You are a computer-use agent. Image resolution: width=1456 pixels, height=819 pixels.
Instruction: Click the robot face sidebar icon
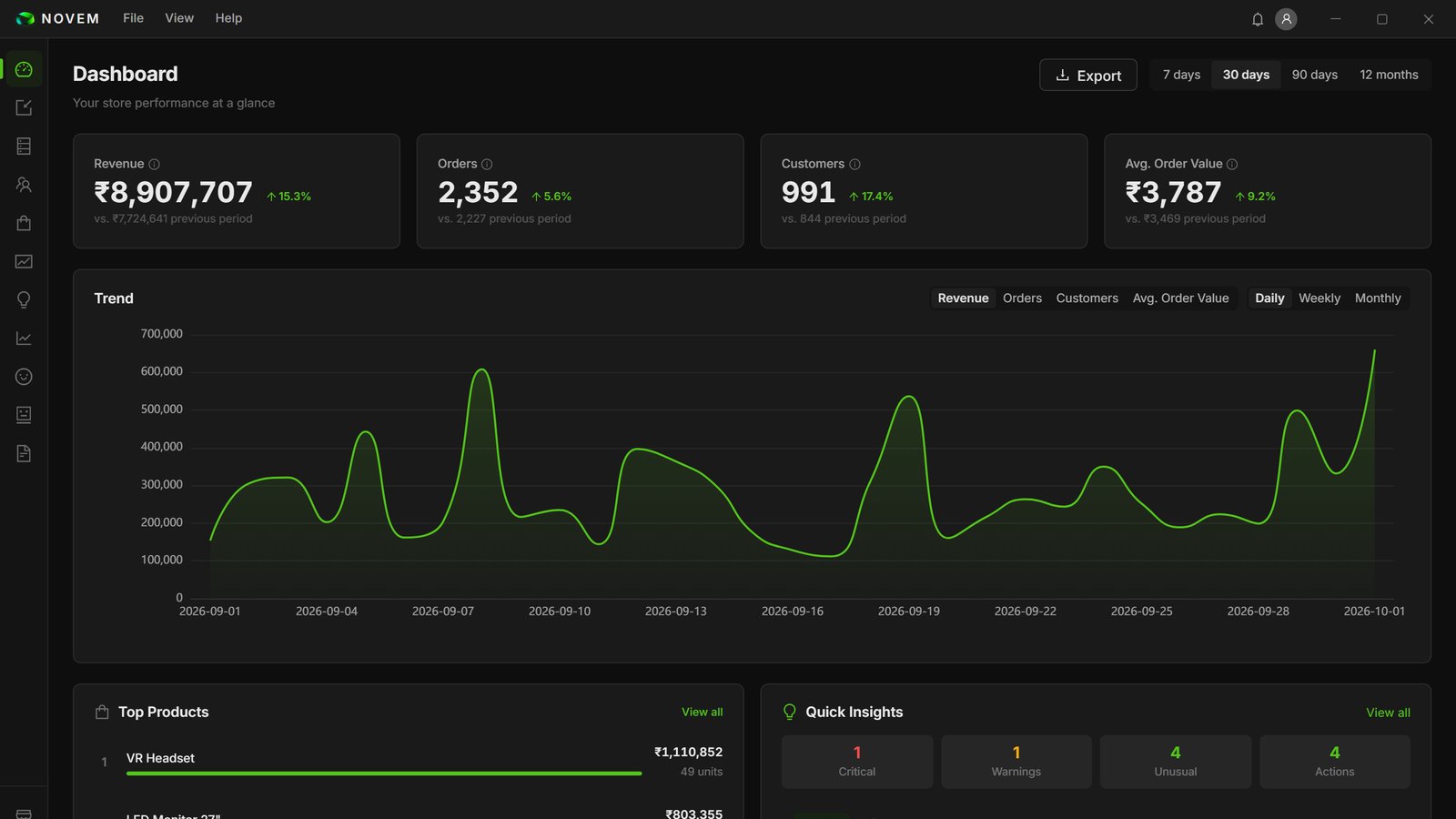point(24,415)
